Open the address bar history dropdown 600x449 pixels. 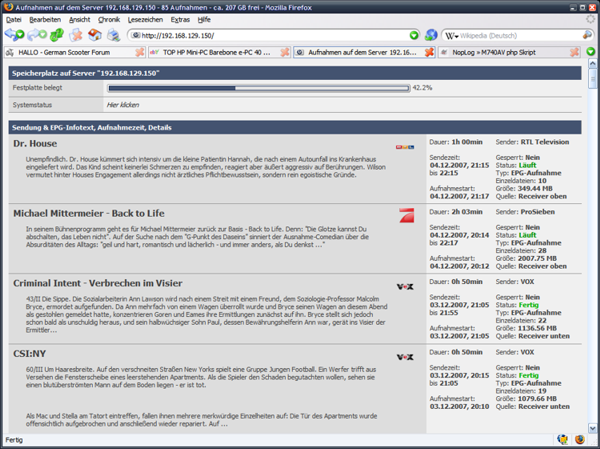414,35
